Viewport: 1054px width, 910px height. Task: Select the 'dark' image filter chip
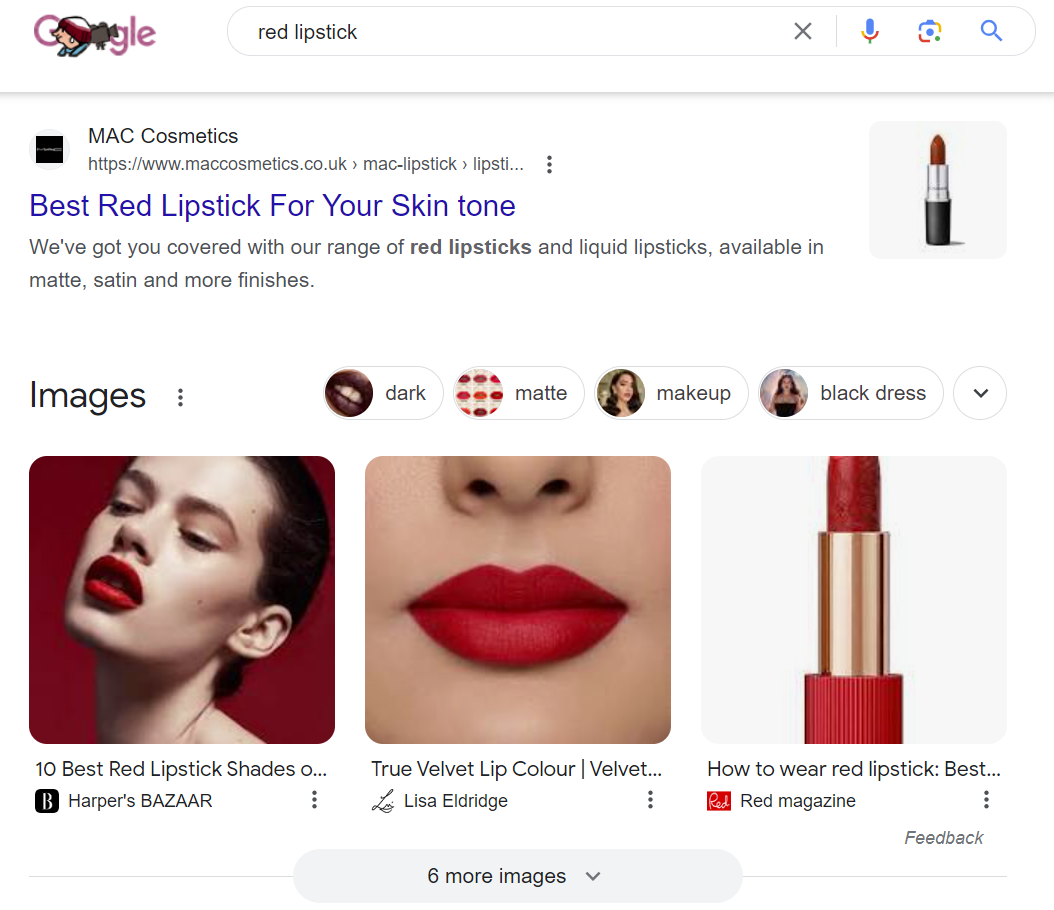[383, 393]
